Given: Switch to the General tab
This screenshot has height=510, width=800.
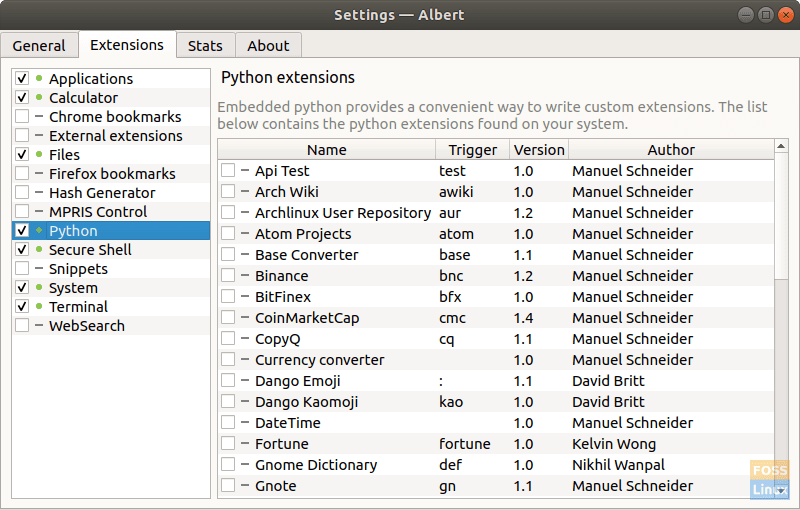Looking at the screenshot, I should [39, 46].
